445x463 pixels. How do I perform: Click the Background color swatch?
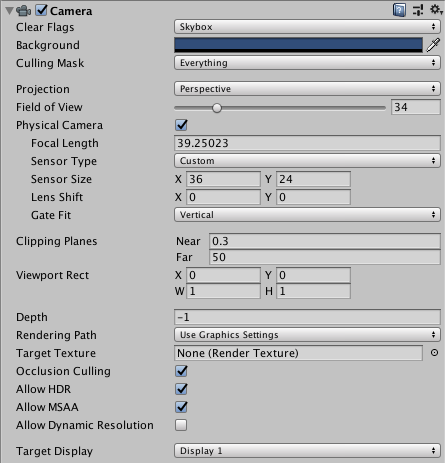point(298,45)
